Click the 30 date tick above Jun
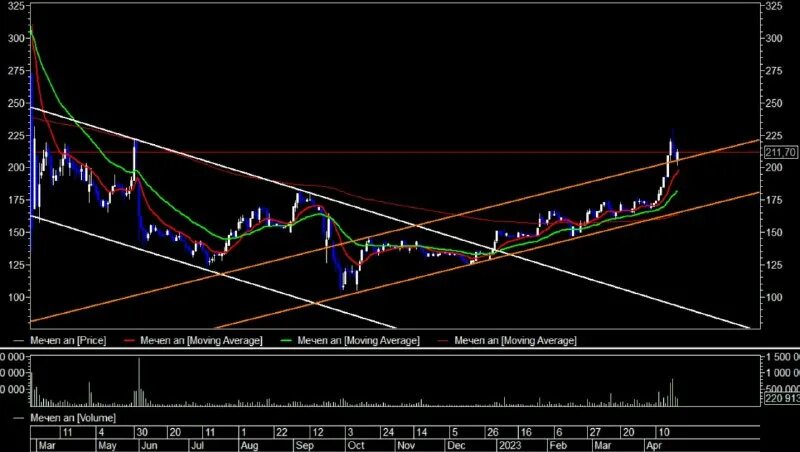 point(142,433)
